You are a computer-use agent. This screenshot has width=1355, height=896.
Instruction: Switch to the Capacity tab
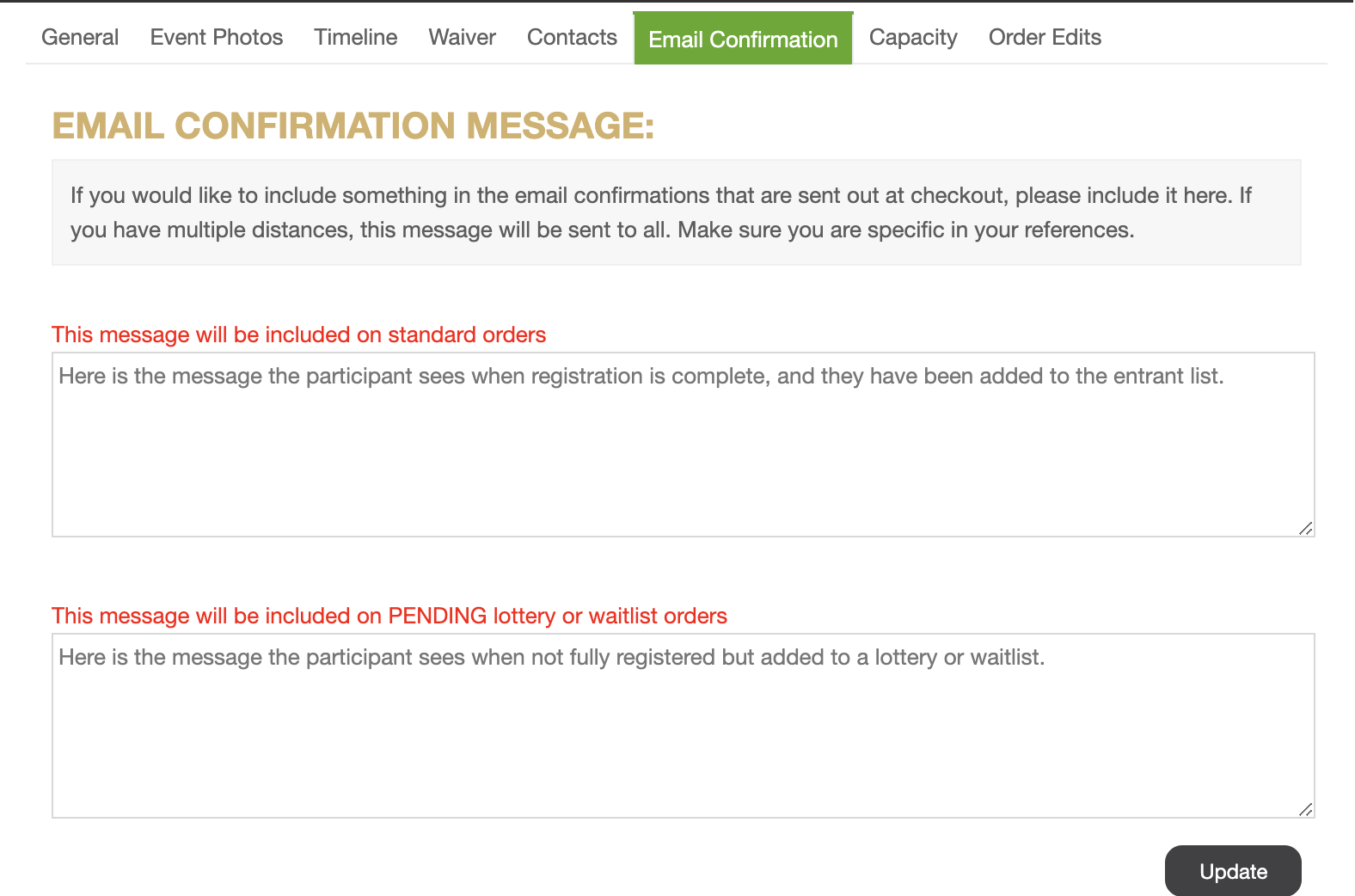coord(913,37)
